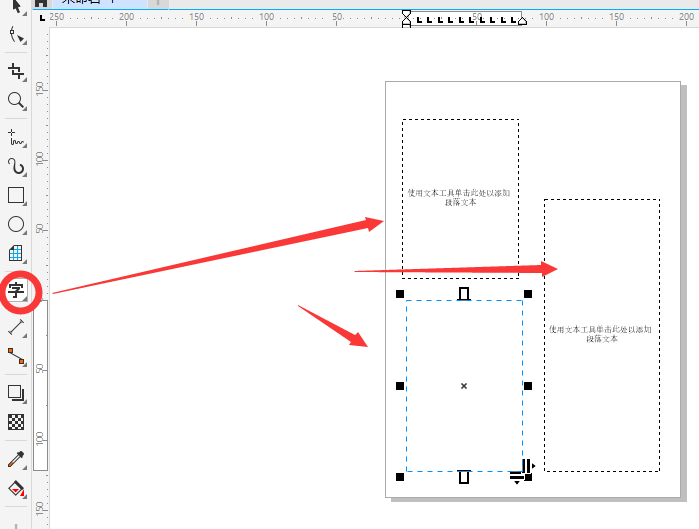Viewport: 699px width, 529px height.
Task: Click the top-right selection handle
Action: tap(528, 294)
